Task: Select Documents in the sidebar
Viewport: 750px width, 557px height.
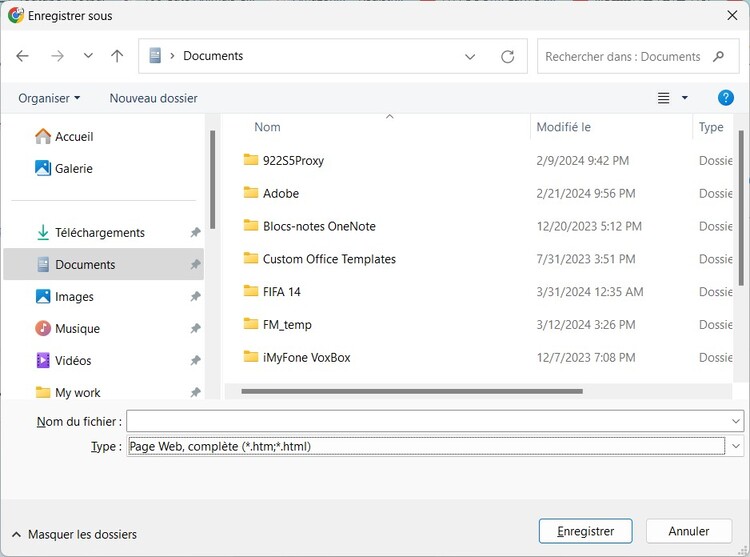Action: [x=103, y=264]
